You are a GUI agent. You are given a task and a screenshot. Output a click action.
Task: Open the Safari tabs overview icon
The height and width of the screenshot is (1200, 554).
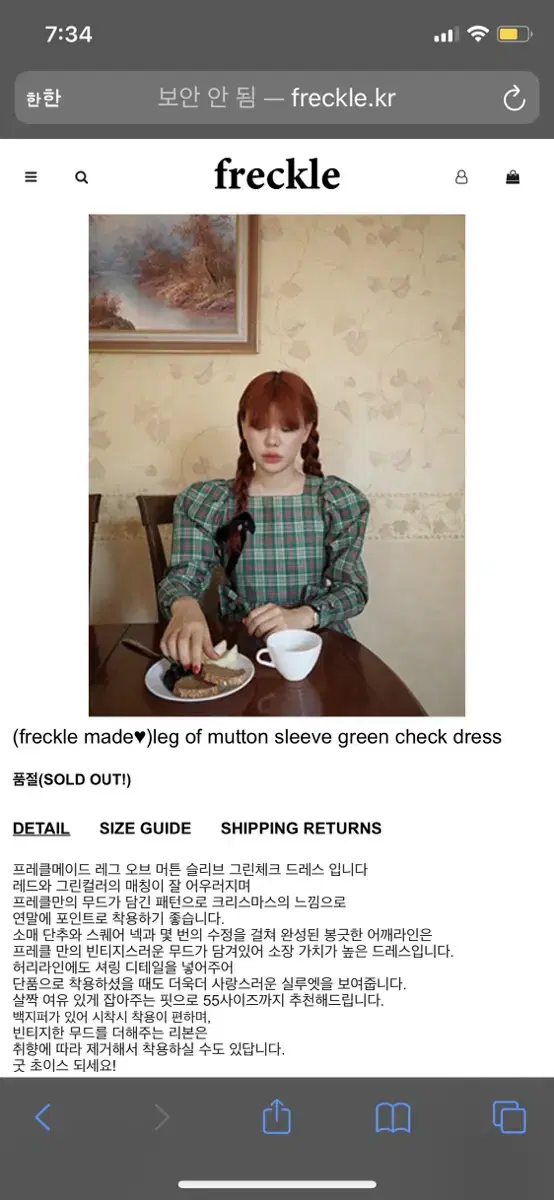(509, 1117)
